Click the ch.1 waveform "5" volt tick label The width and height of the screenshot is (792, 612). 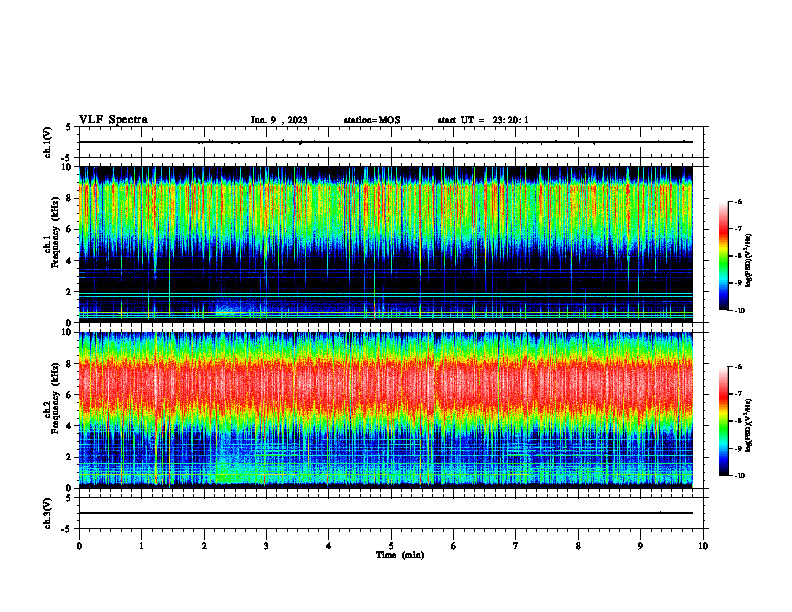[69, 127]
